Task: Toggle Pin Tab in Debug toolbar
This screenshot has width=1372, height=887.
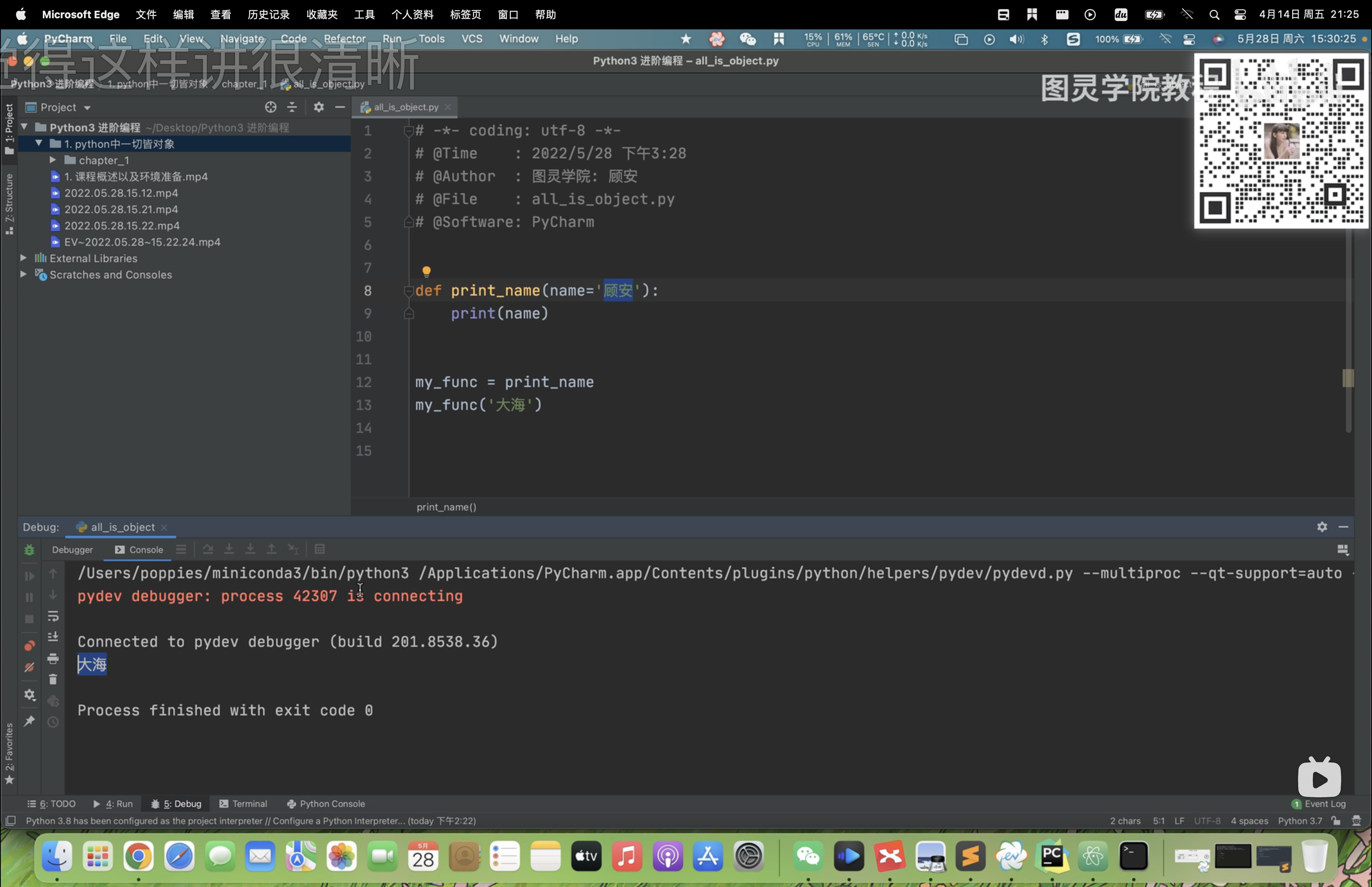Action: click(29, 721)
